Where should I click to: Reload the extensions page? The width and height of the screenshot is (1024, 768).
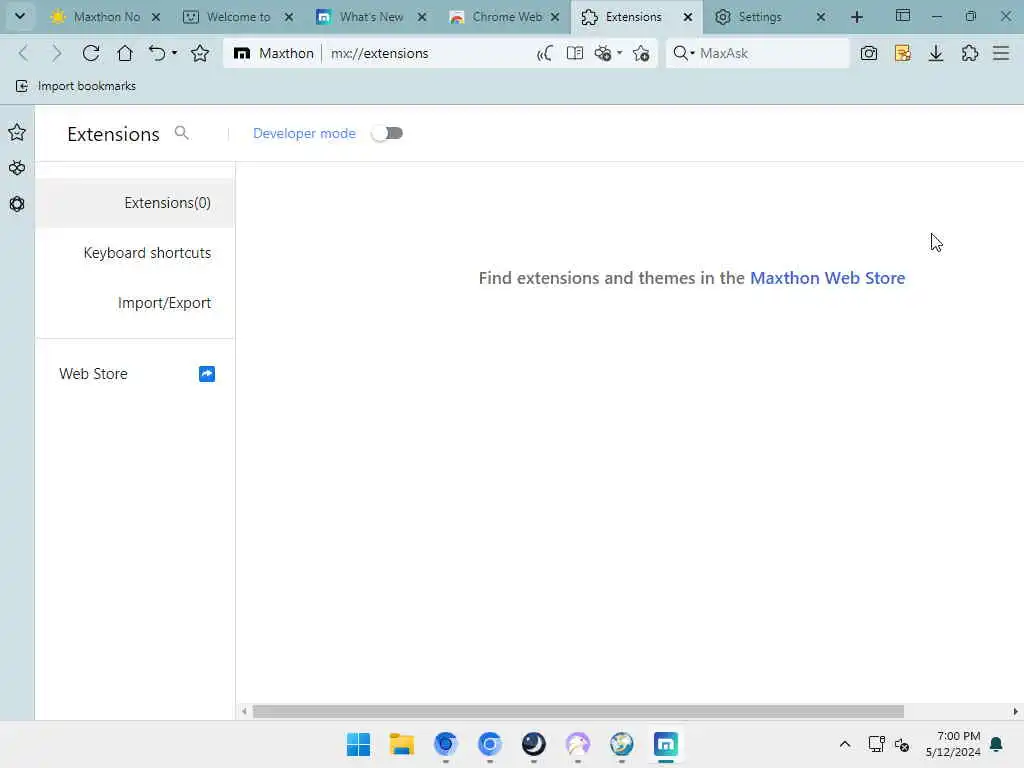click(x=91, y=53)
